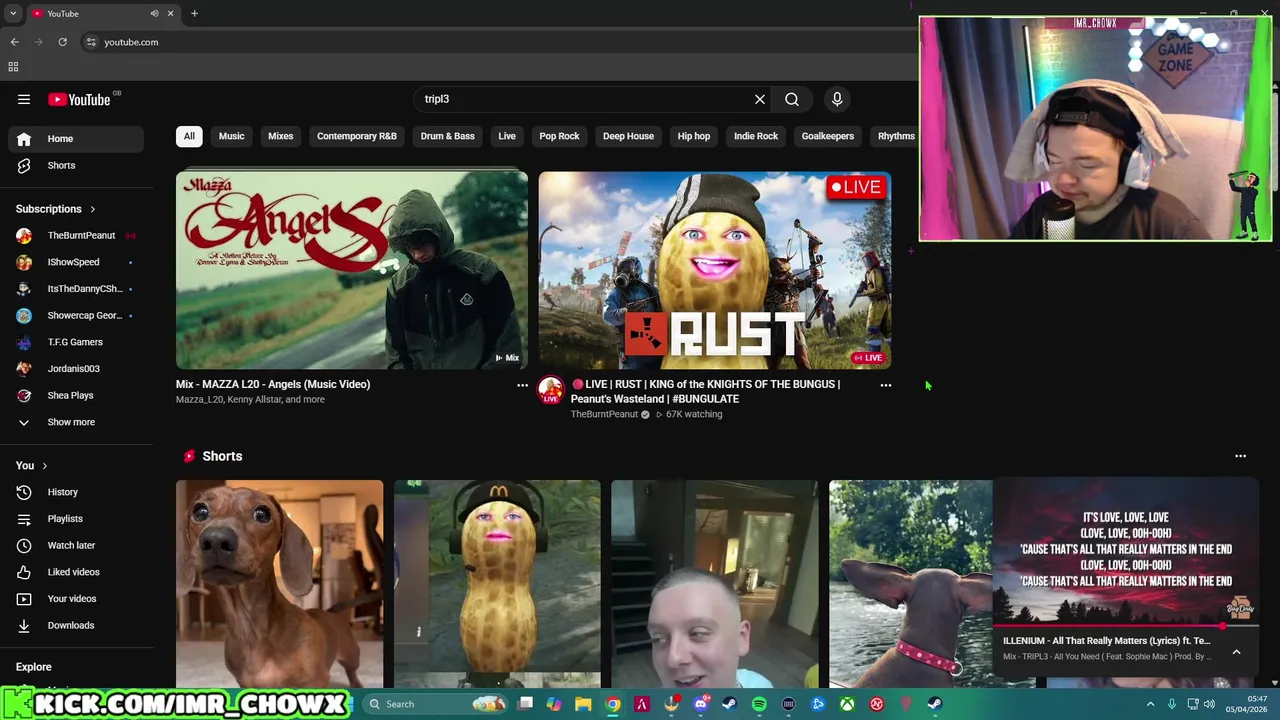Open File Explorer from the taskbar
The height and width of the screenshot is (720, 1280).
click(583, 704)
